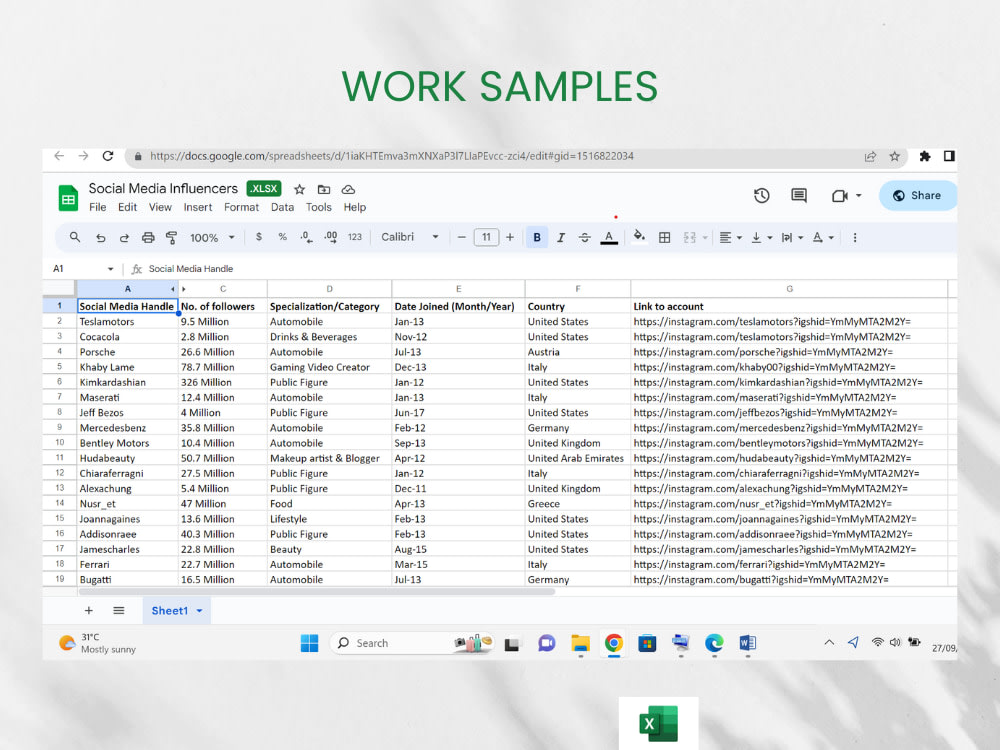Screen dimensions: 1000x750
Task: Print the spreadsheet
Action: [x=148, y=238]
